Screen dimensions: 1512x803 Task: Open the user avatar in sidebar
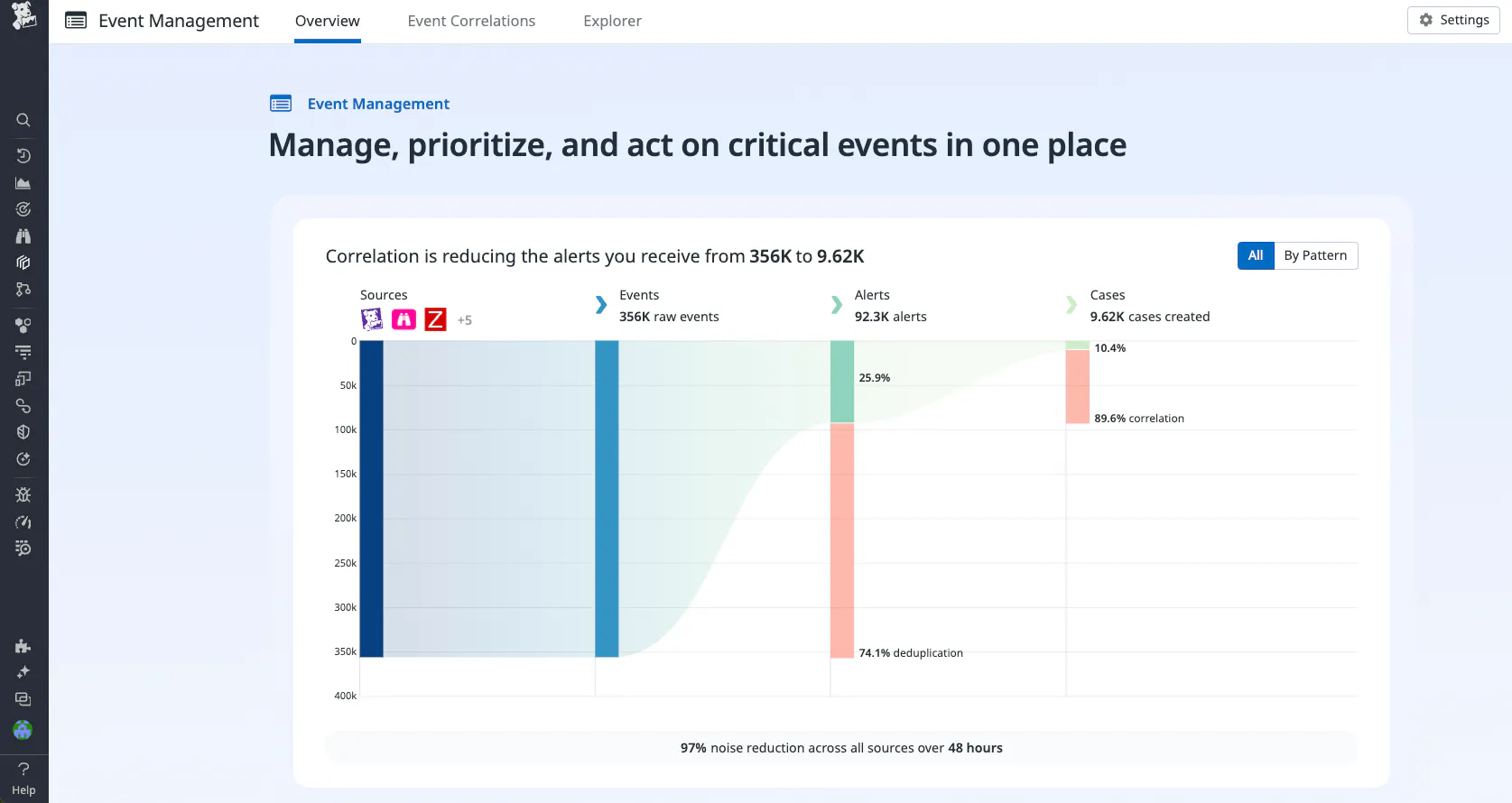(x=23, y=730)
